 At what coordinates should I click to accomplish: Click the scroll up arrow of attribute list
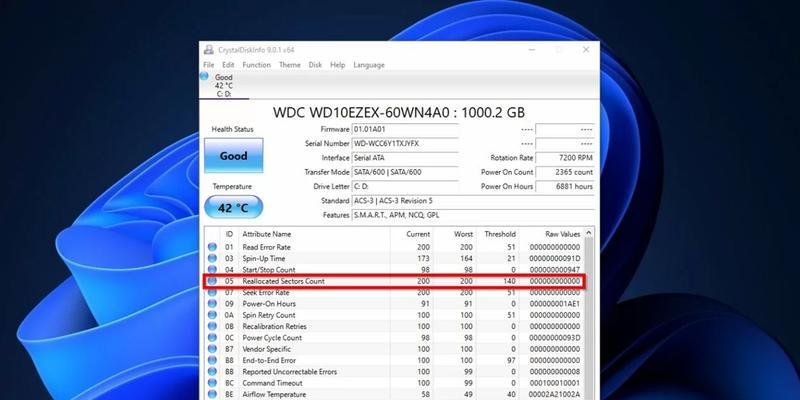(589, 233)
